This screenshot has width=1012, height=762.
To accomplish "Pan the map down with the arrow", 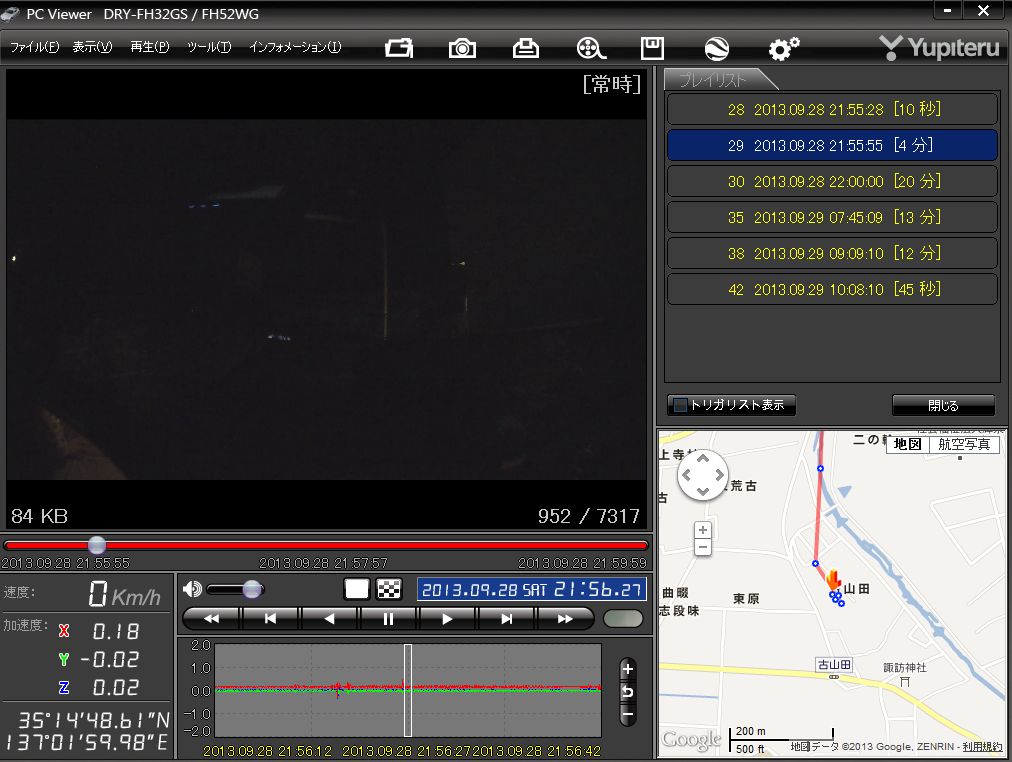I will click(703, 492).
